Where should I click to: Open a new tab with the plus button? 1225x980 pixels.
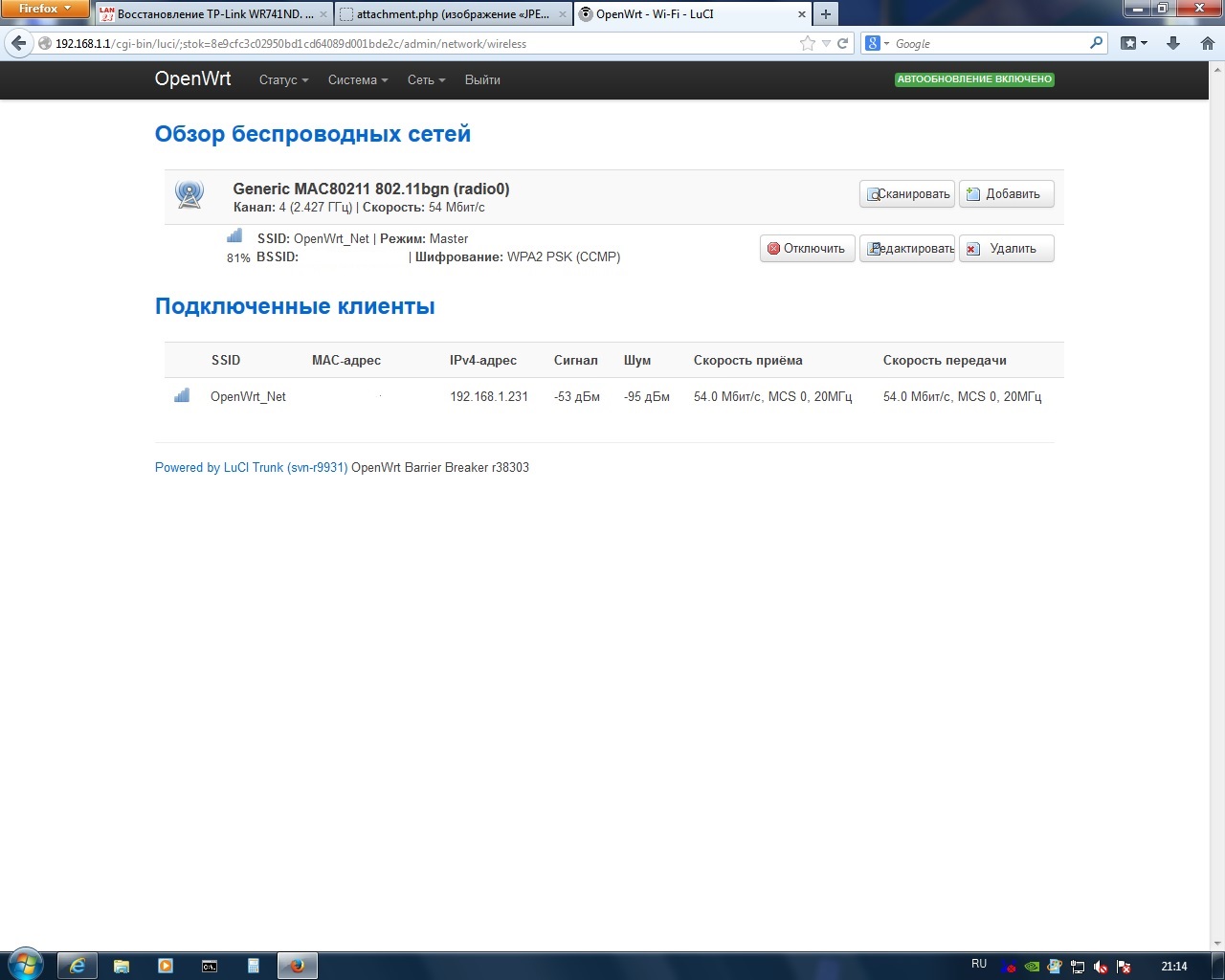[826, 14]
